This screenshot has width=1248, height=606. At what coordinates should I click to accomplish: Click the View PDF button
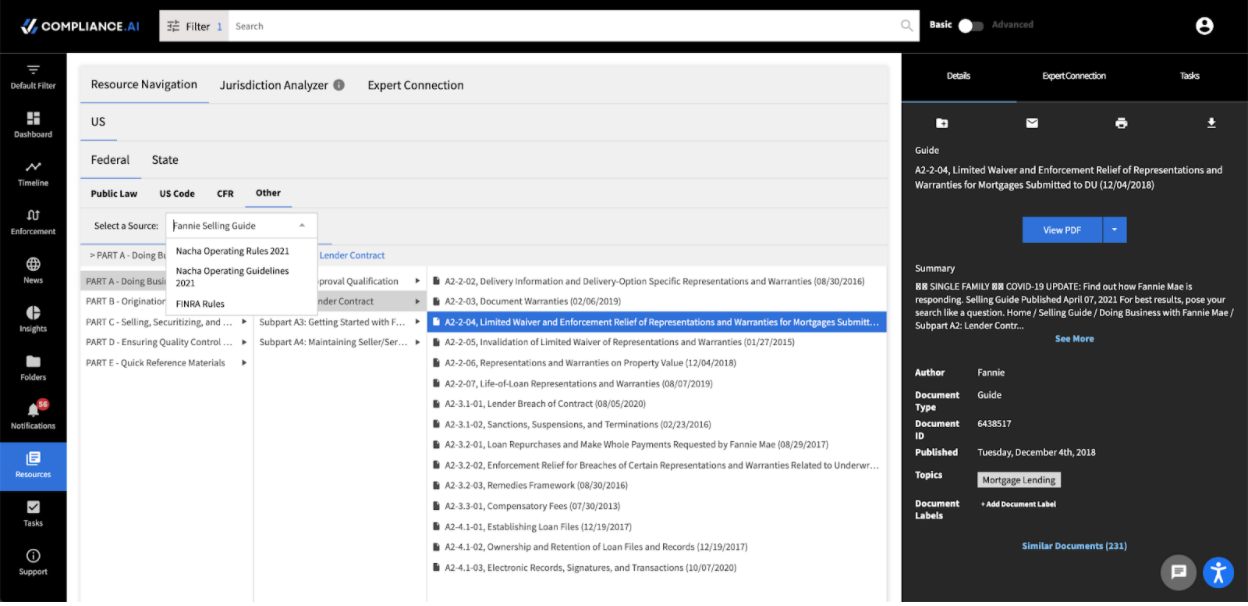(1062, 230)
